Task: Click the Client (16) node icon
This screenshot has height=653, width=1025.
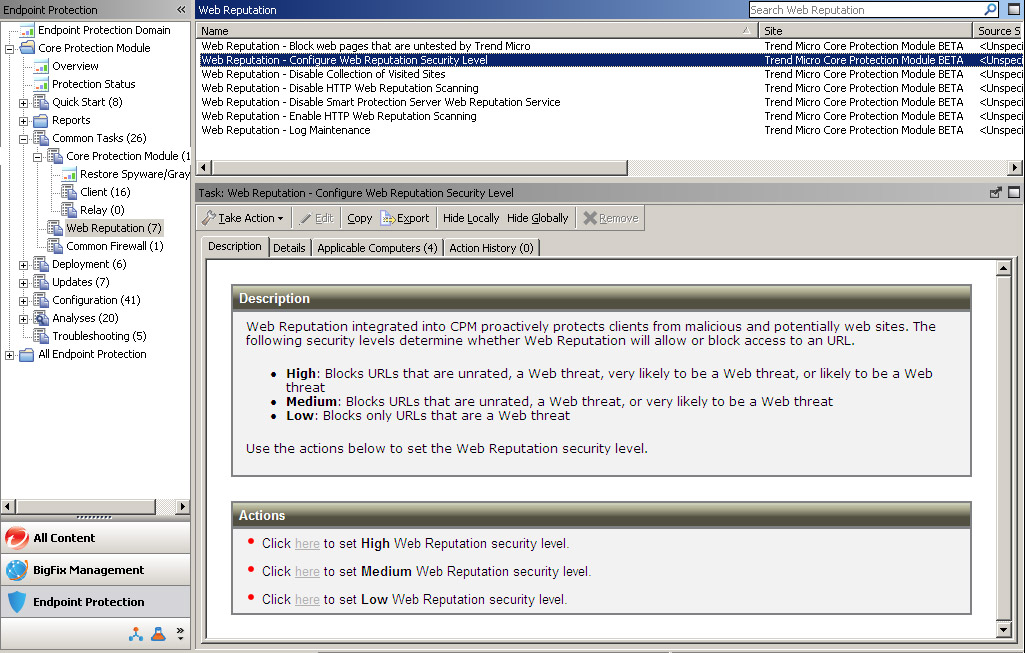Action: pos(69,192)
